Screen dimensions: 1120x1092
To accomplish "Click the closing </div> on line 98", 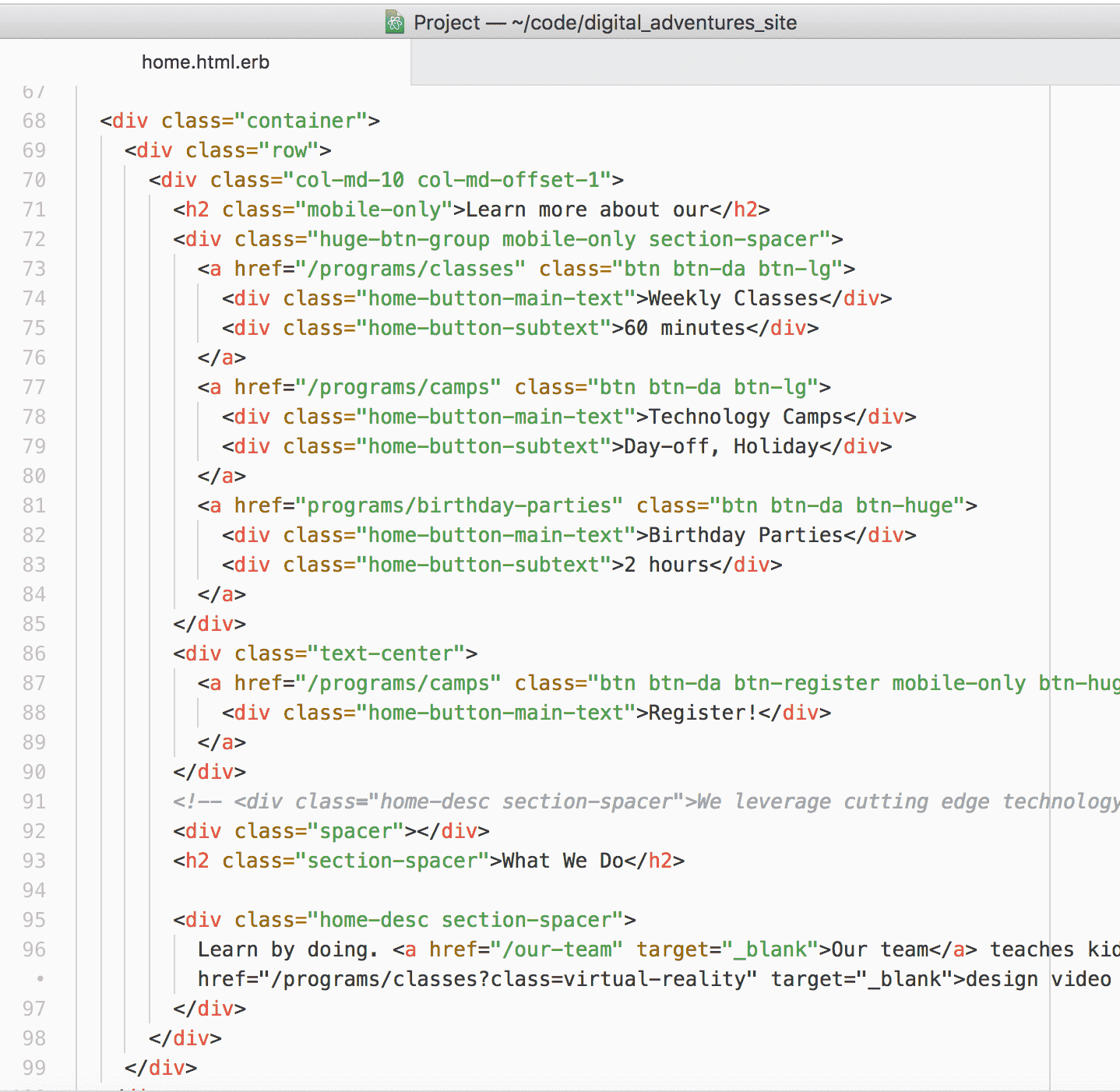I will [x=185, y=1038].
